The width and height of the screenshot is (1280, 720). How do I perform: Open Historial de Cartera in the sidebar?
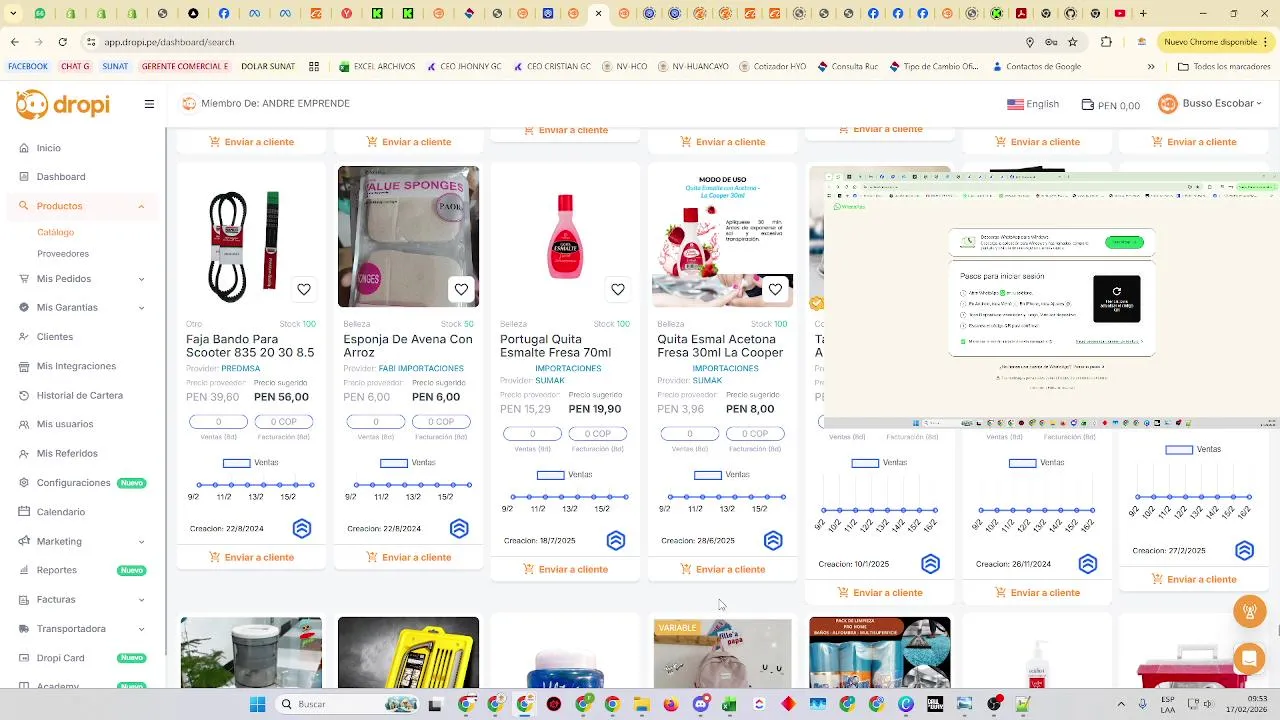[82, 395]
